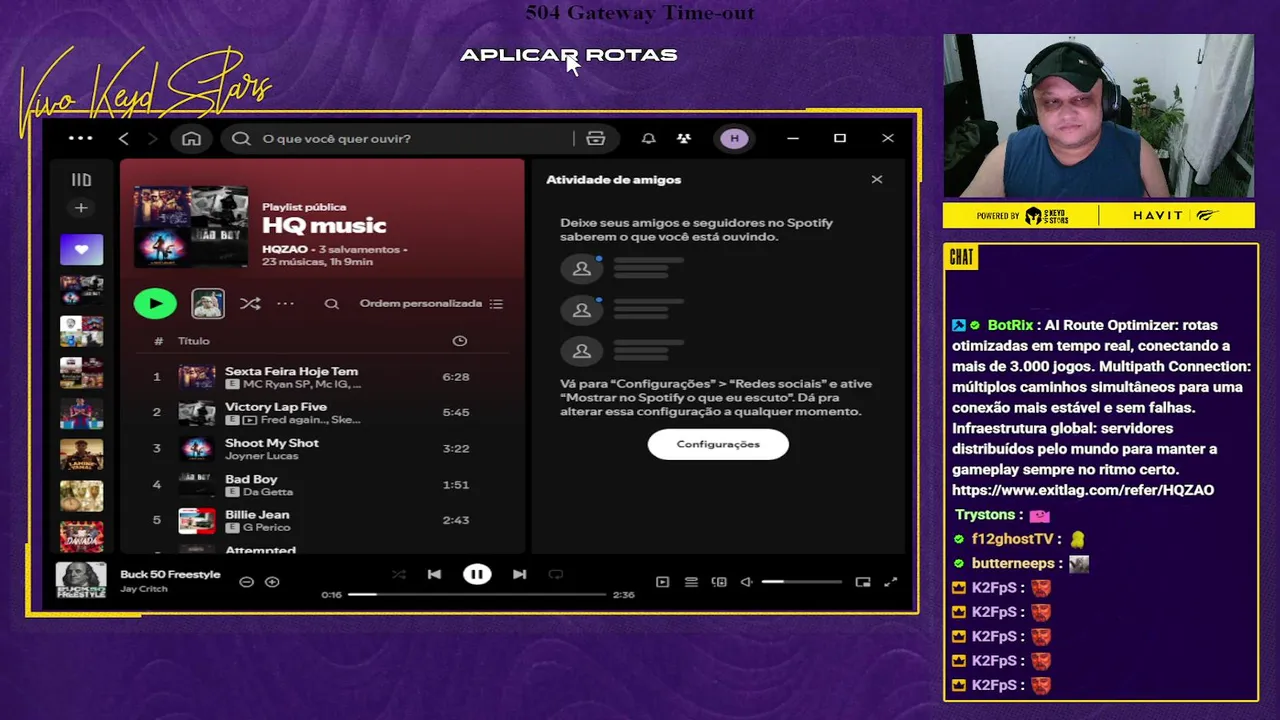Image resolution: width=1280 pixels, height=720 pixels.
Task: Open the Buck 50 Freestyle title link
Action: tap(170, 574)
